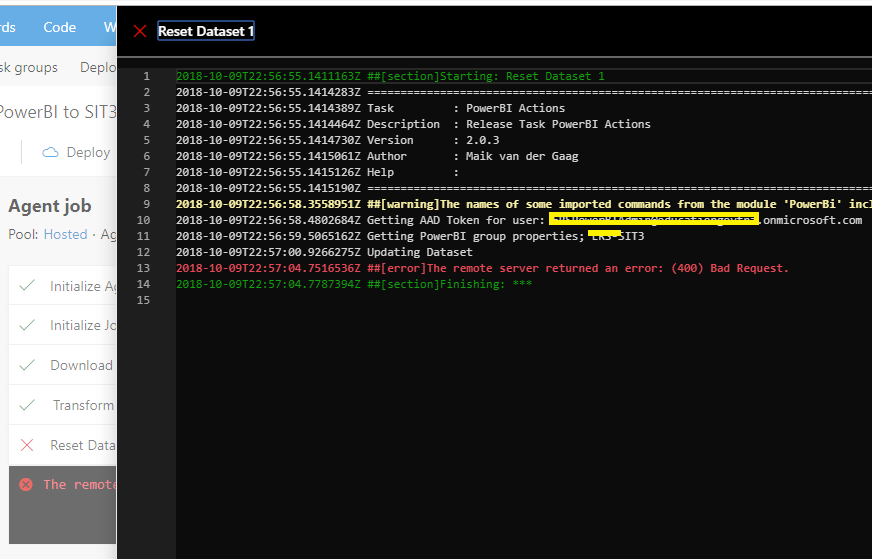The height and width of the screenshot is (559, 872).
Task: Open the Code tab in top navigation
Action: (60, 27)
